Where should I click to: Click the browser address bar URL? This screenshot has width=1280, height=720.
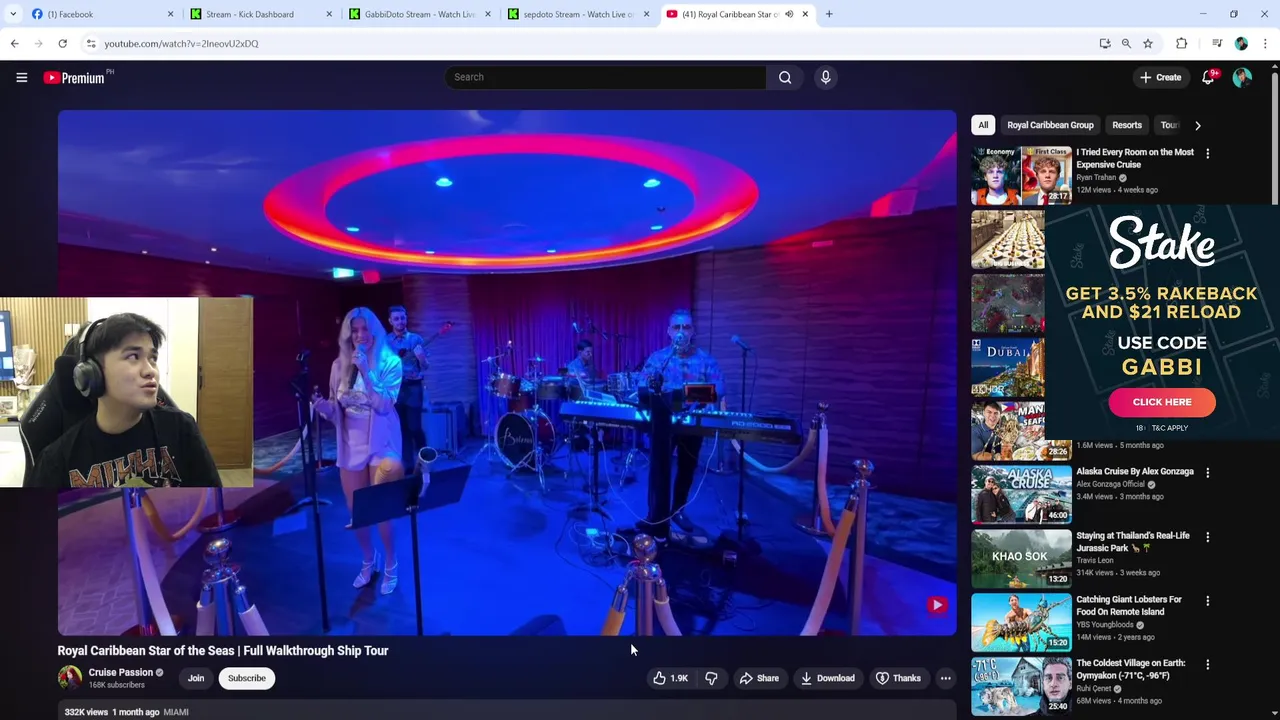coord(181,43)
